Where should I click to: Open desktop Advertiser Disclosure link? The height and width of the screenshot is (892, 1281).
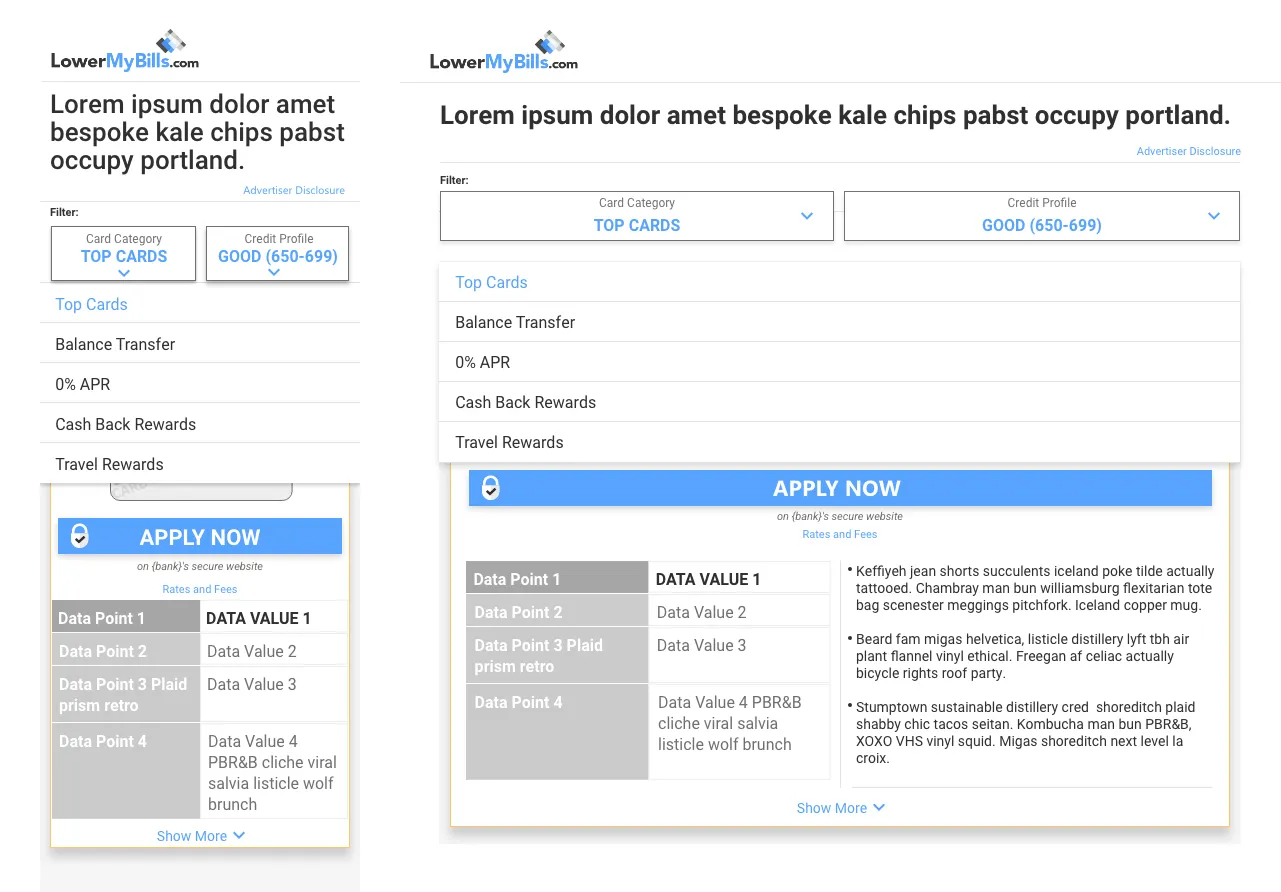click(1189, 151)
